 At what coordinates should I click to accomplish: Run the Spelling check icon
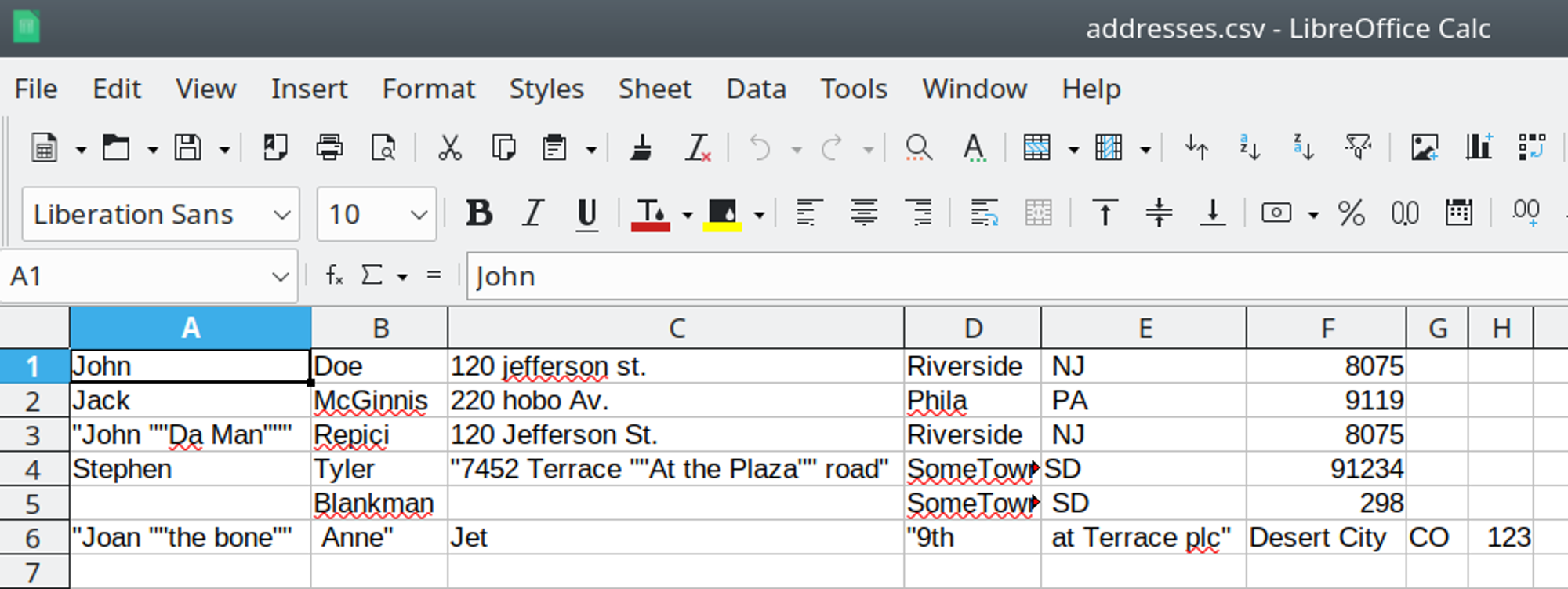point(974,147)
